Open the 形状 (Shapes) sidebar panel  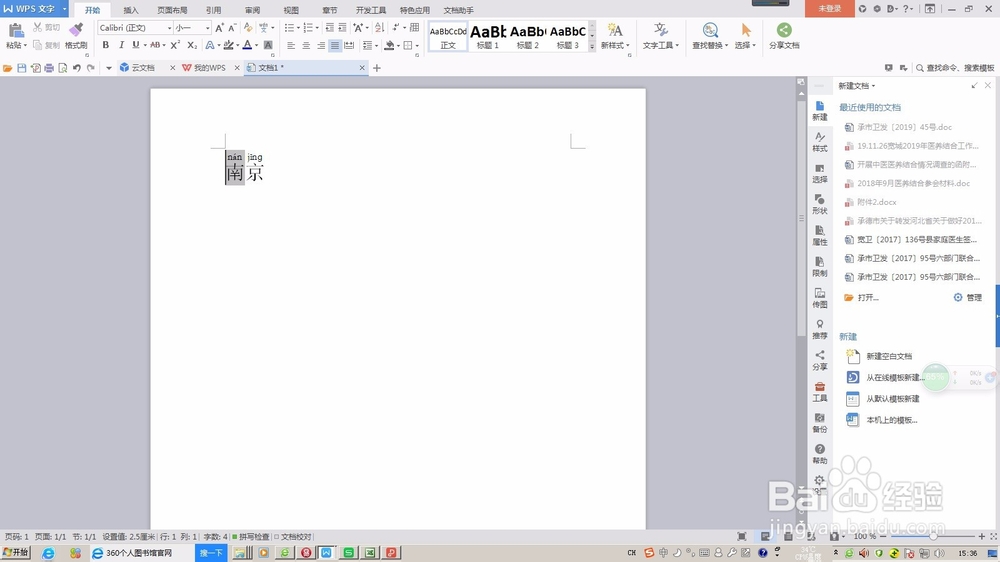point(820,204)
